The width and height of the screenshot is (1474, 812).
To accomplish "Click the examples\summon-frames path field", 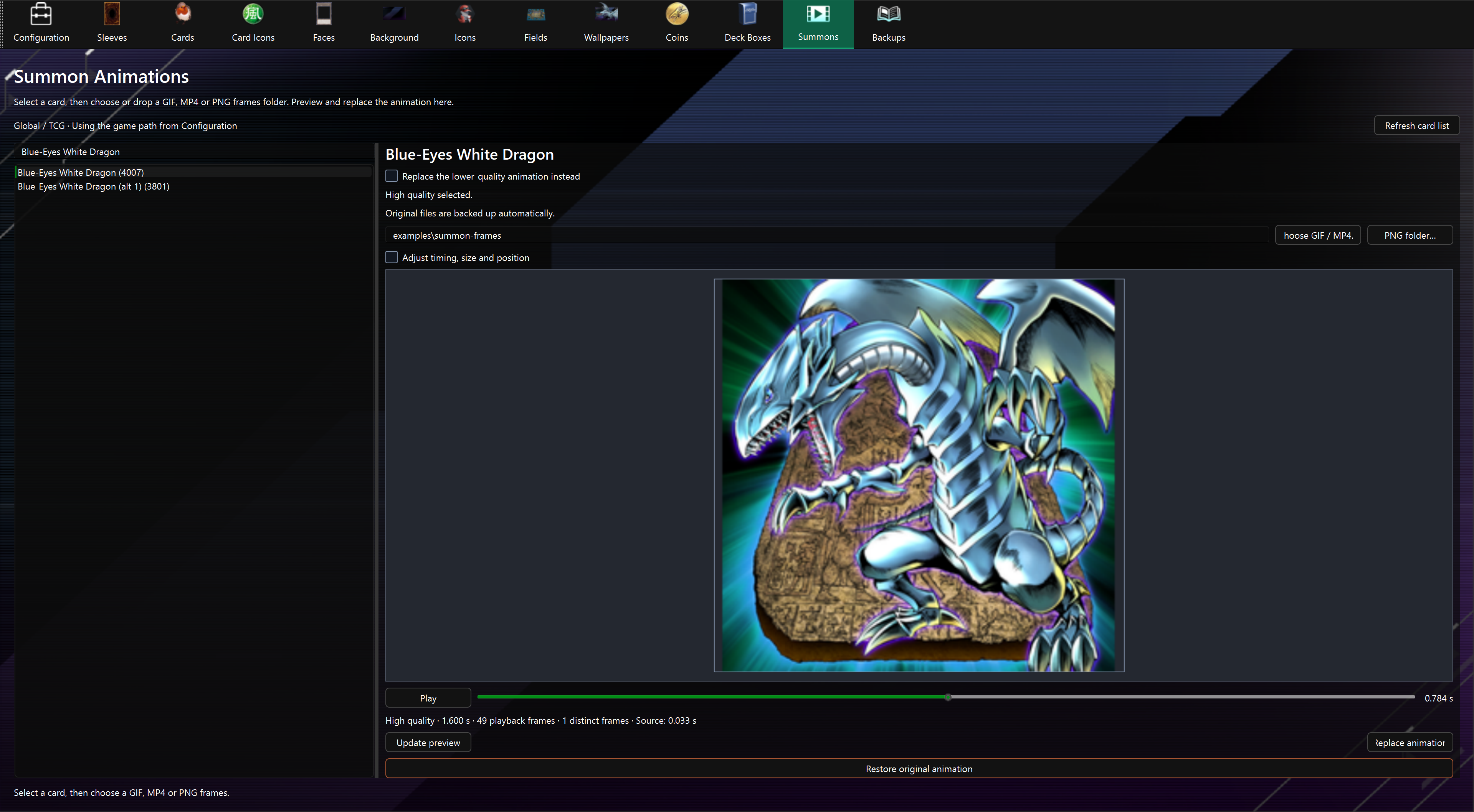I will pyautogui.click(x=827, y=235).
